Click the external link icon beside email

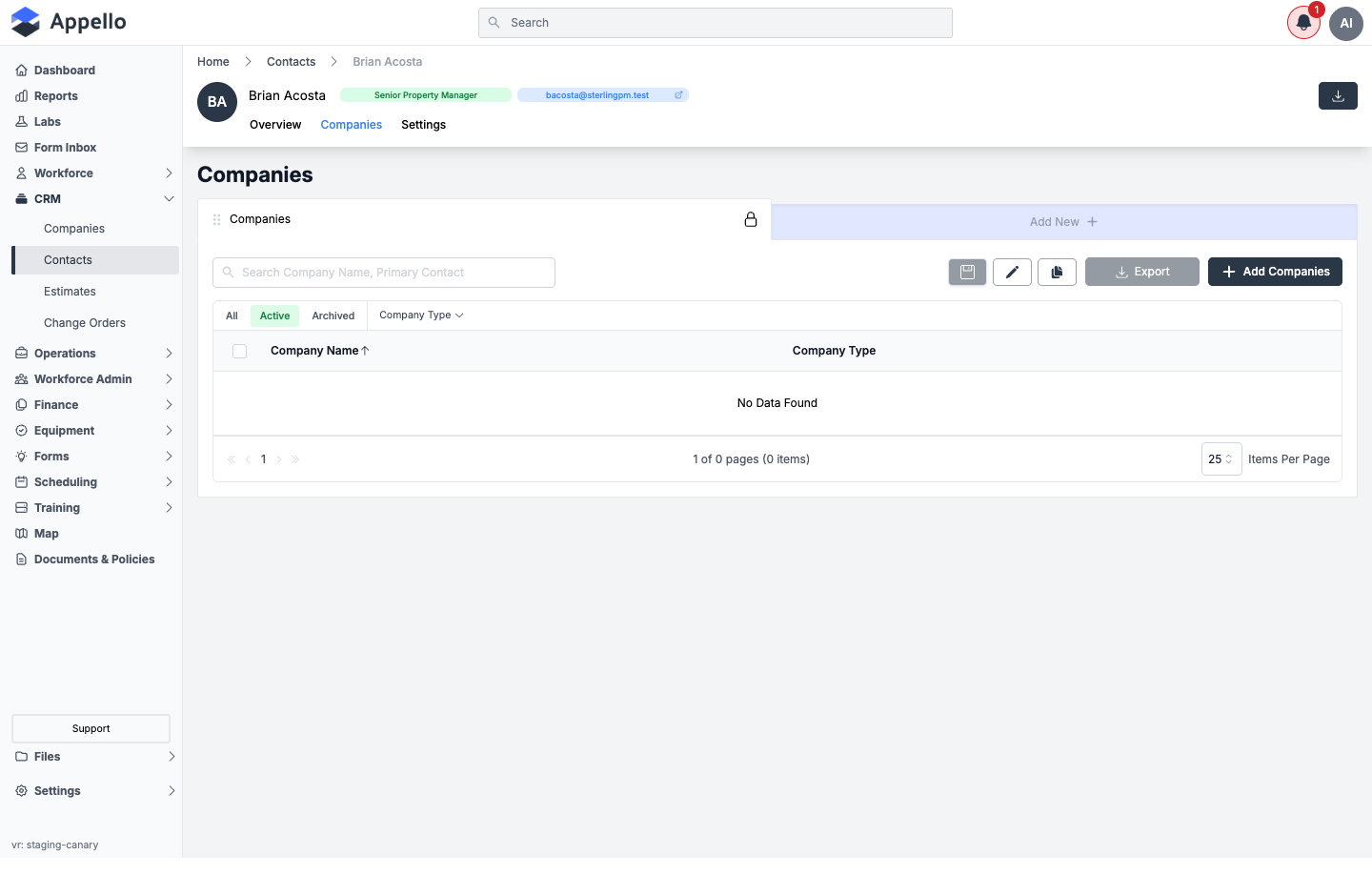[x=678, y=95]
